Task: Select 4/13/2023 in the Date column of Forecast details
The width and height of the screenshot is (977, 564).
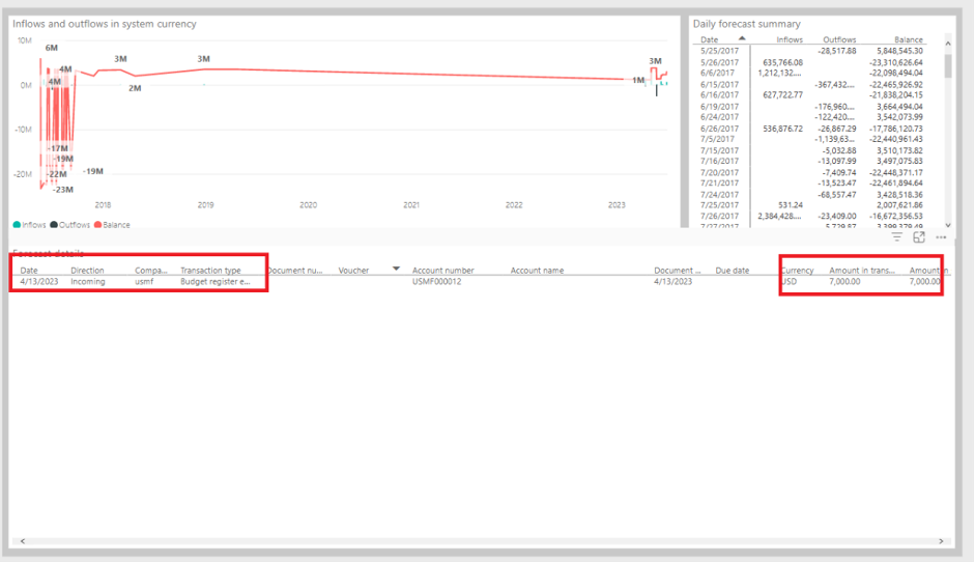Action: pos(39,282)
